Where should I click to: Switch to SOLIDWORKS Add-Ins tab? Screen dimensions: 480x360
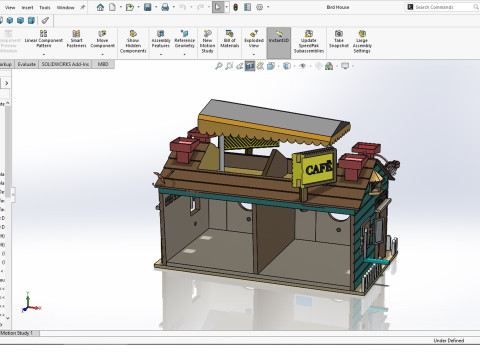[x=65, y=64]
